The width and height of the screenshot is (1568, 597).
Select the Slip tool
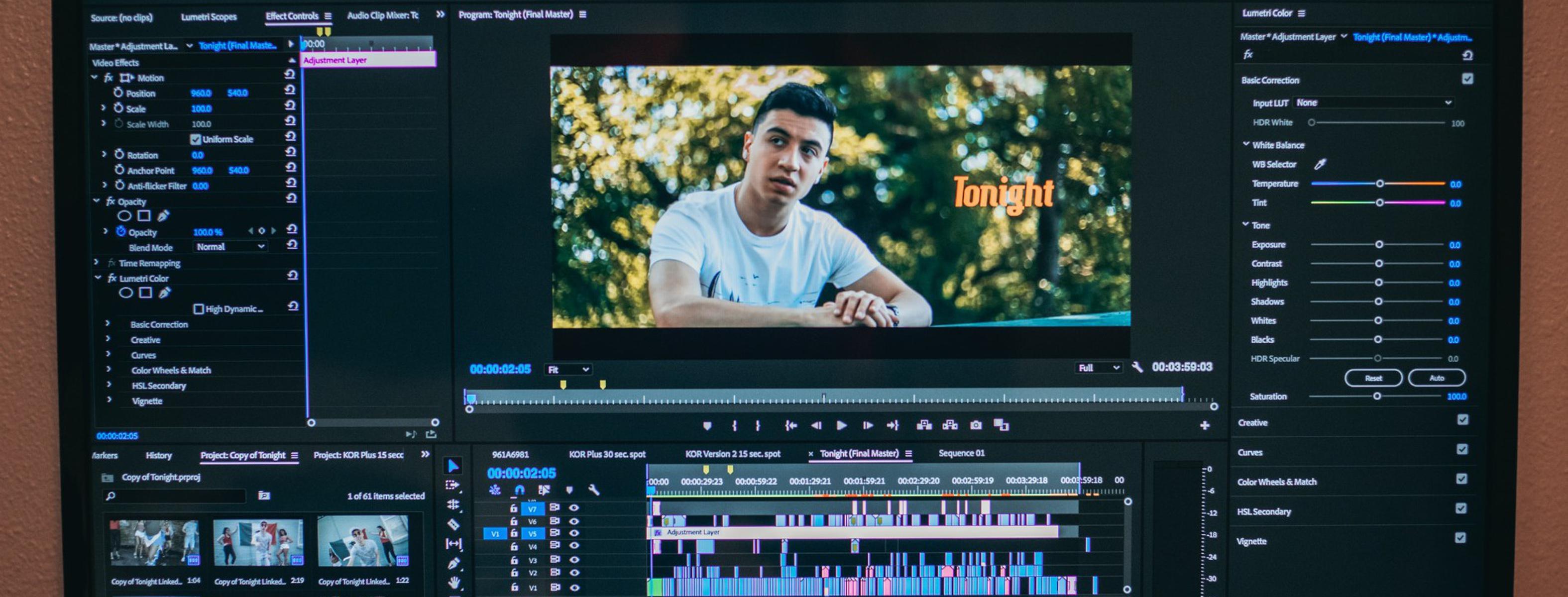click(x=453, y=543)
